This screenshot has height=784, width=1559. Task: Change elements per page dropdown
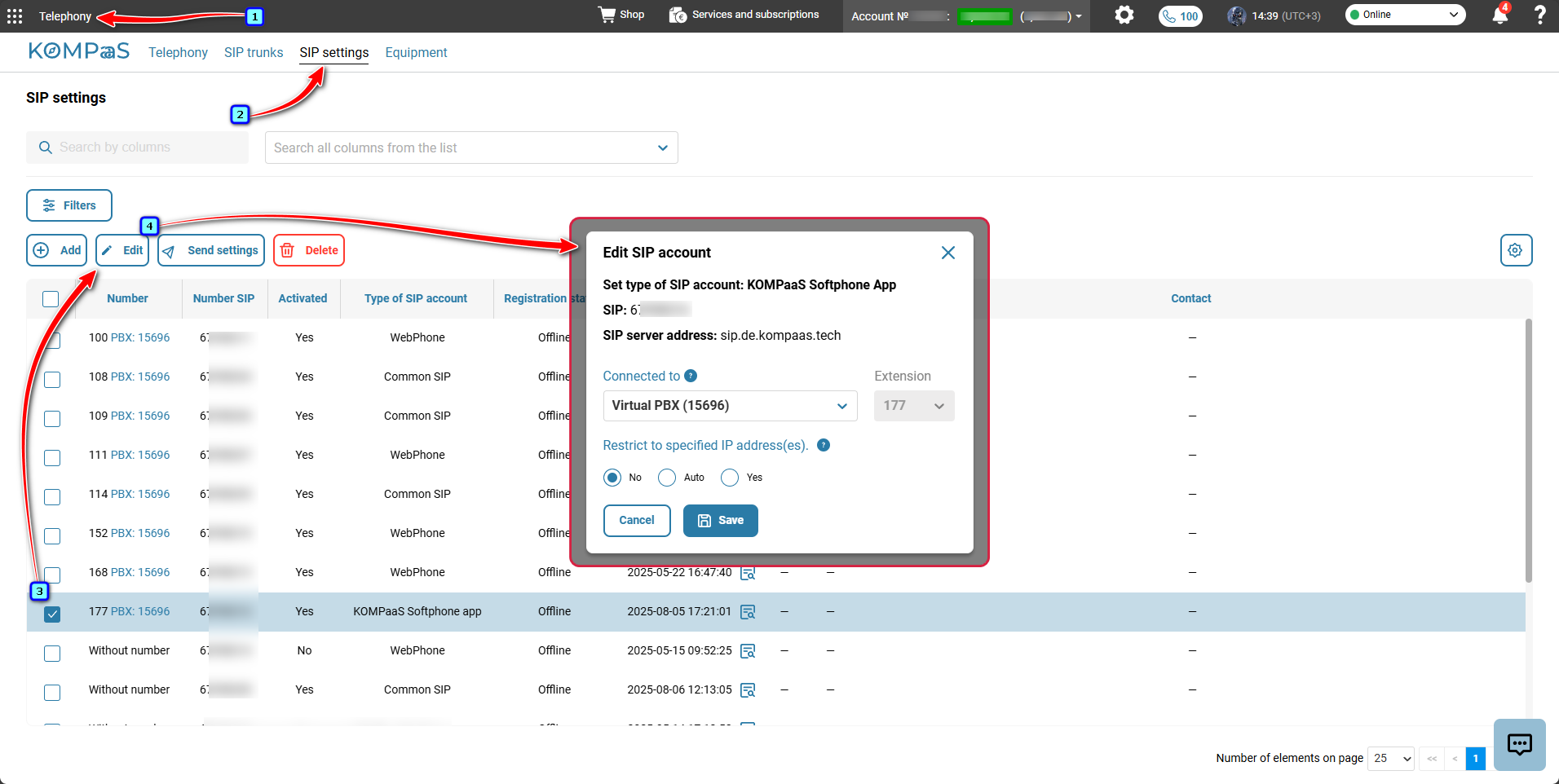[1391, 758]
